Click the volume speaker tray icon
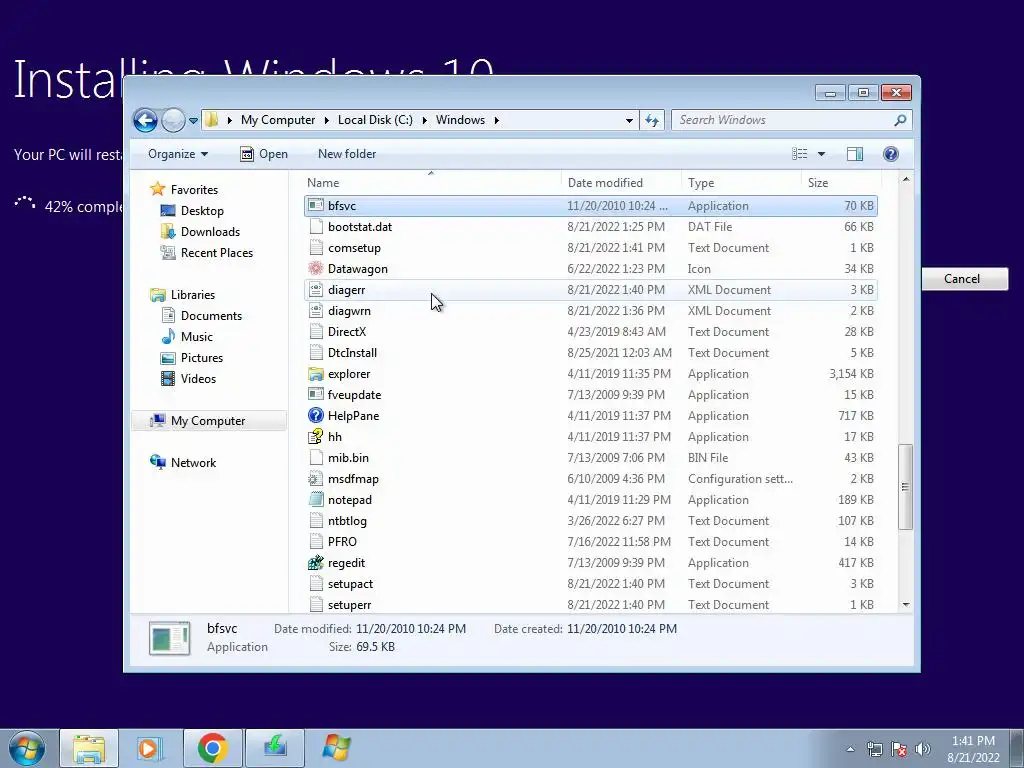 [922, 749]
